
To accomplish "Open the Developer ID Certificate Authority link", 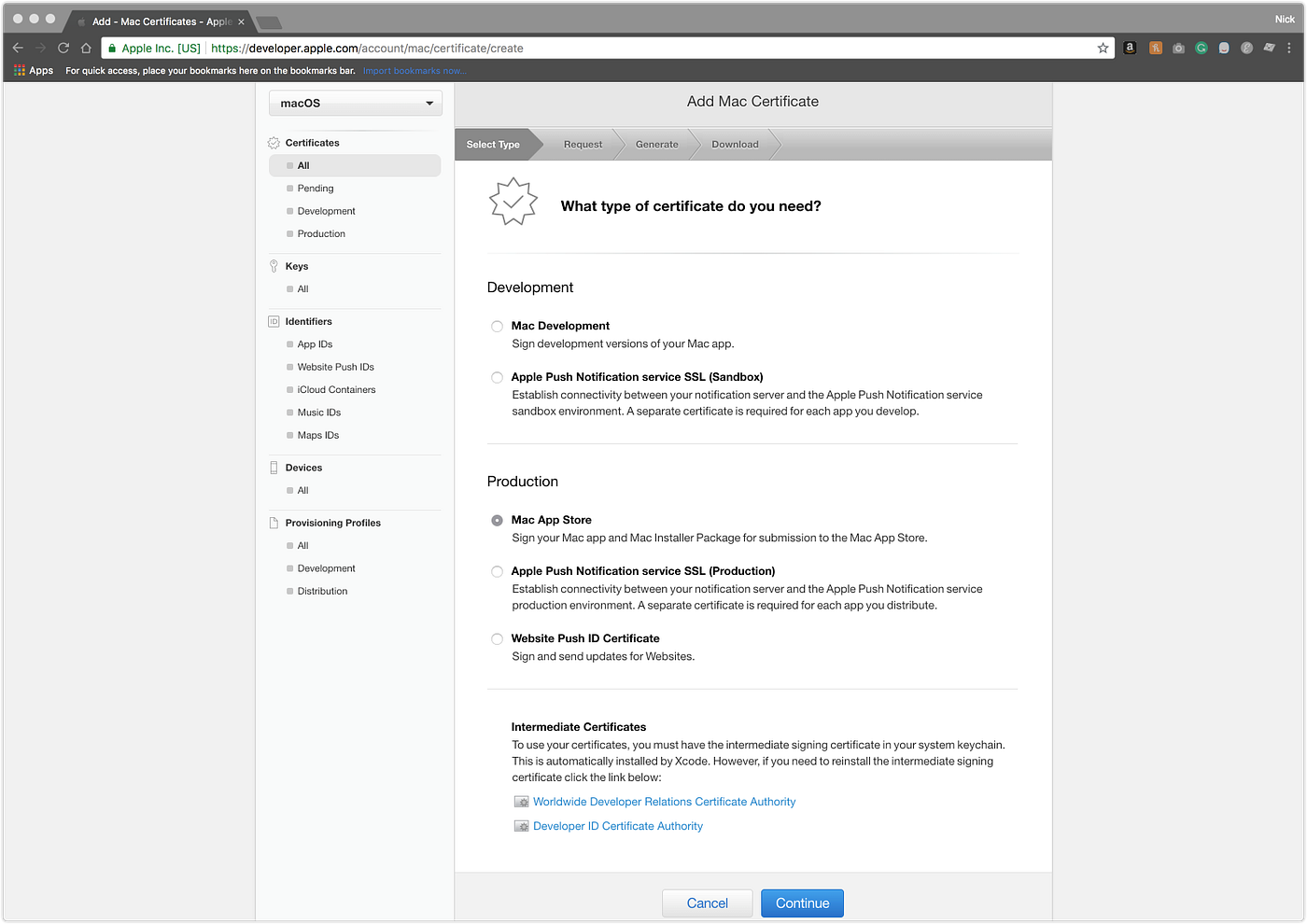I will point(618,825).
